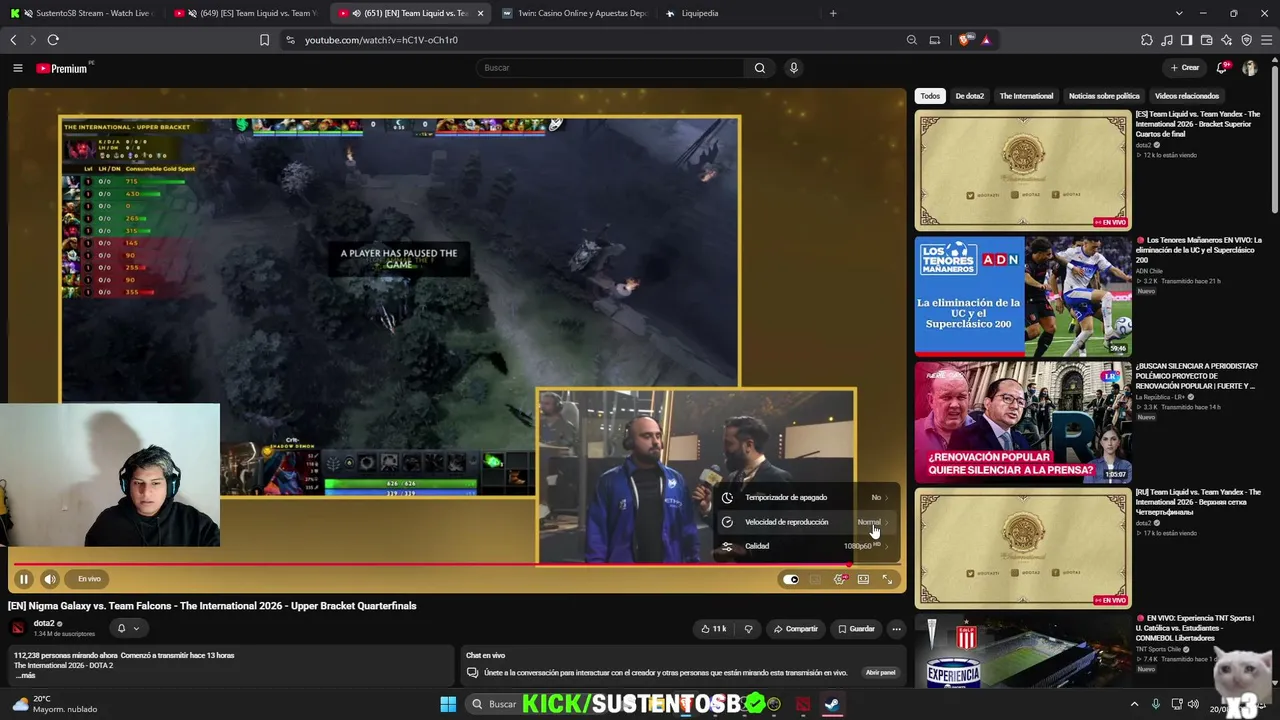
Task: Open Calidad quality submenu
Action: pyautogui.click(x=806, y=546)
